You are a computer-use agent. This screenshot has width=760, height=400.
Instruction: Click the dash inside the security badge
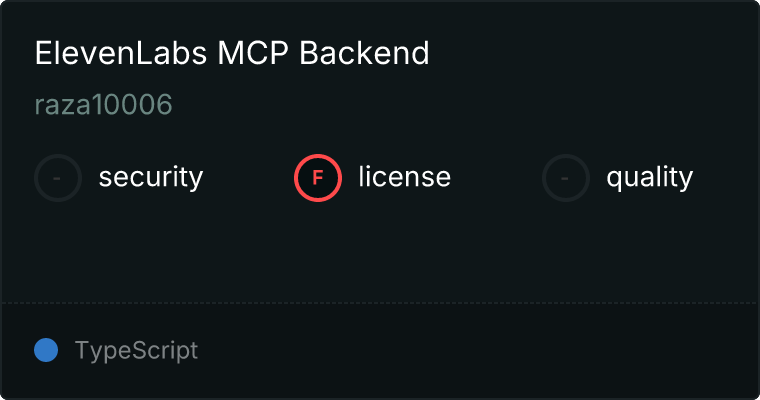click(x=57, y=178)
